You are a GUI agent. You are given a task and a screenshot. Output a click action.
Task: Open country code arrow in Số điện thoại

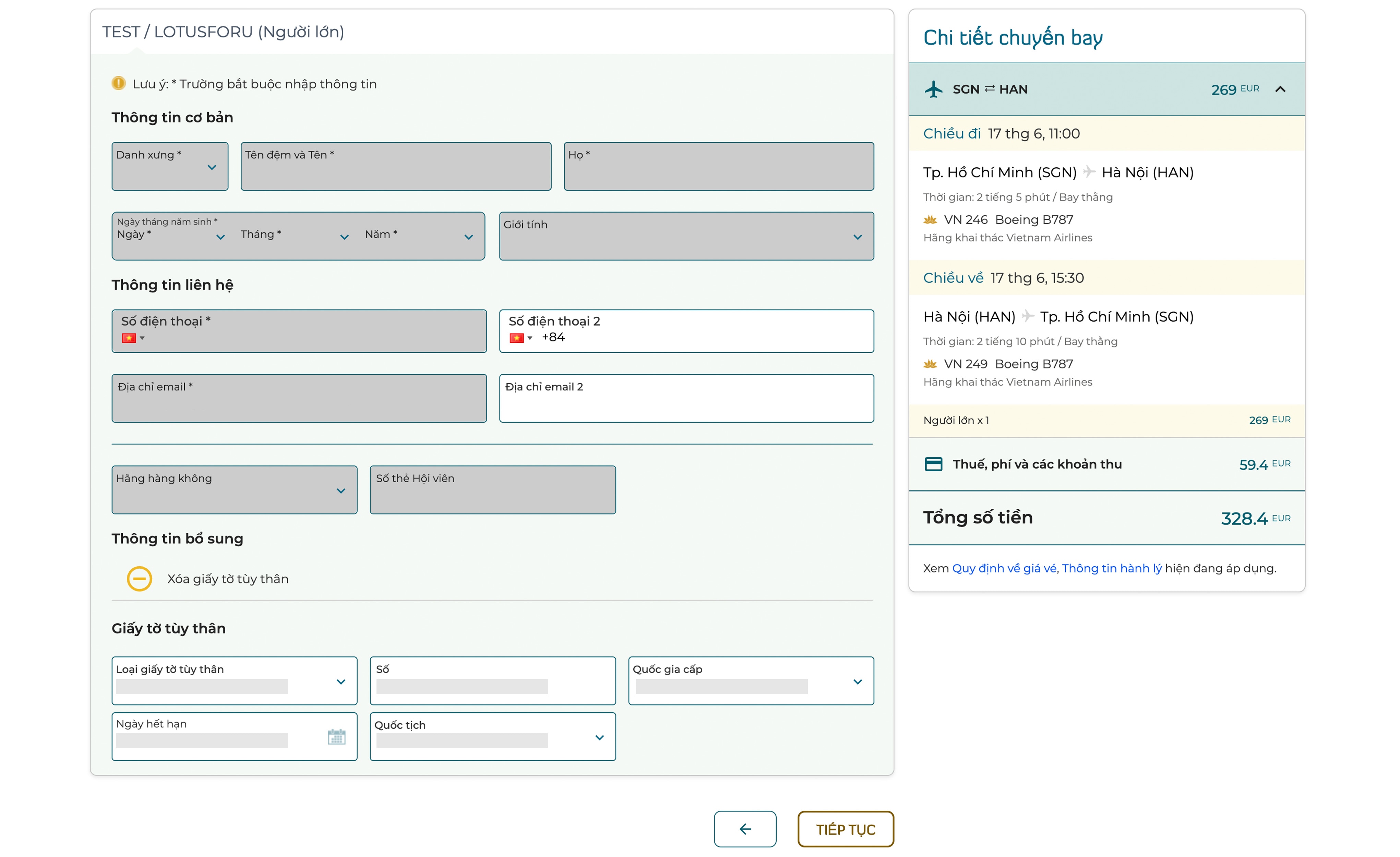coord(142,338)
